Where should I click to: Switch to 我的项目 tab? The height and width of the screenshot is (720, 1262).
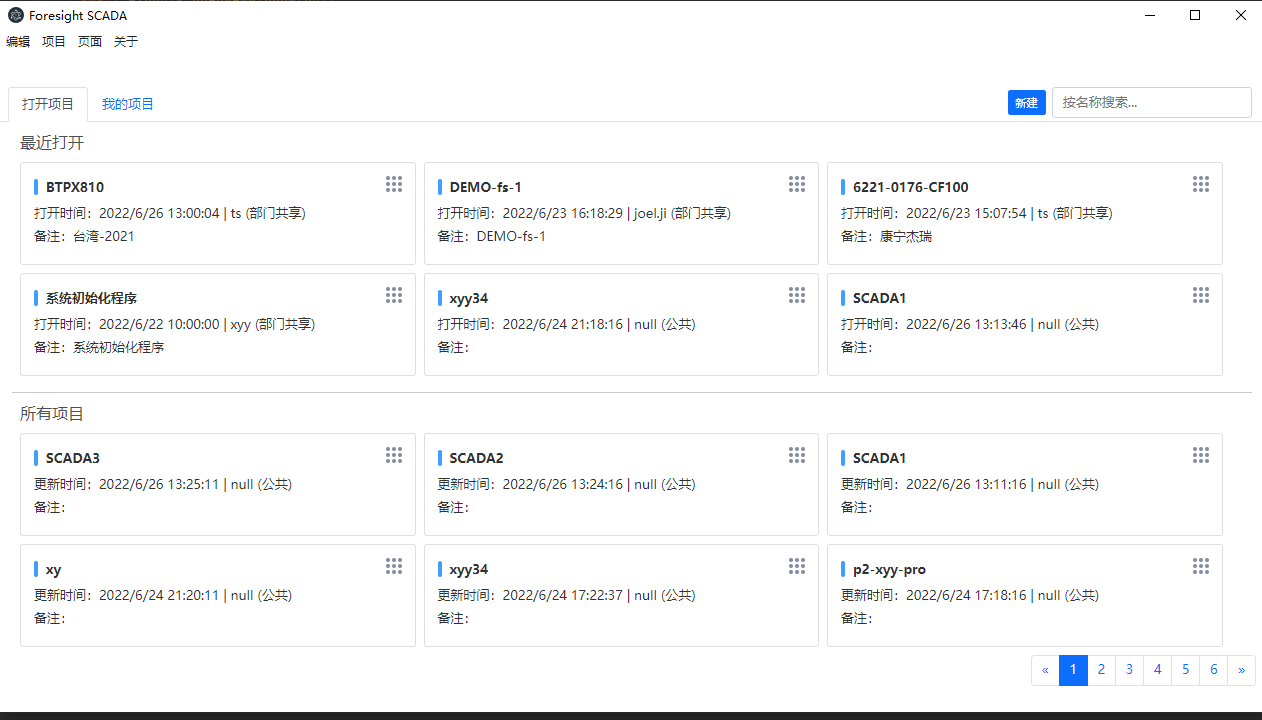[x=128, y=104]
